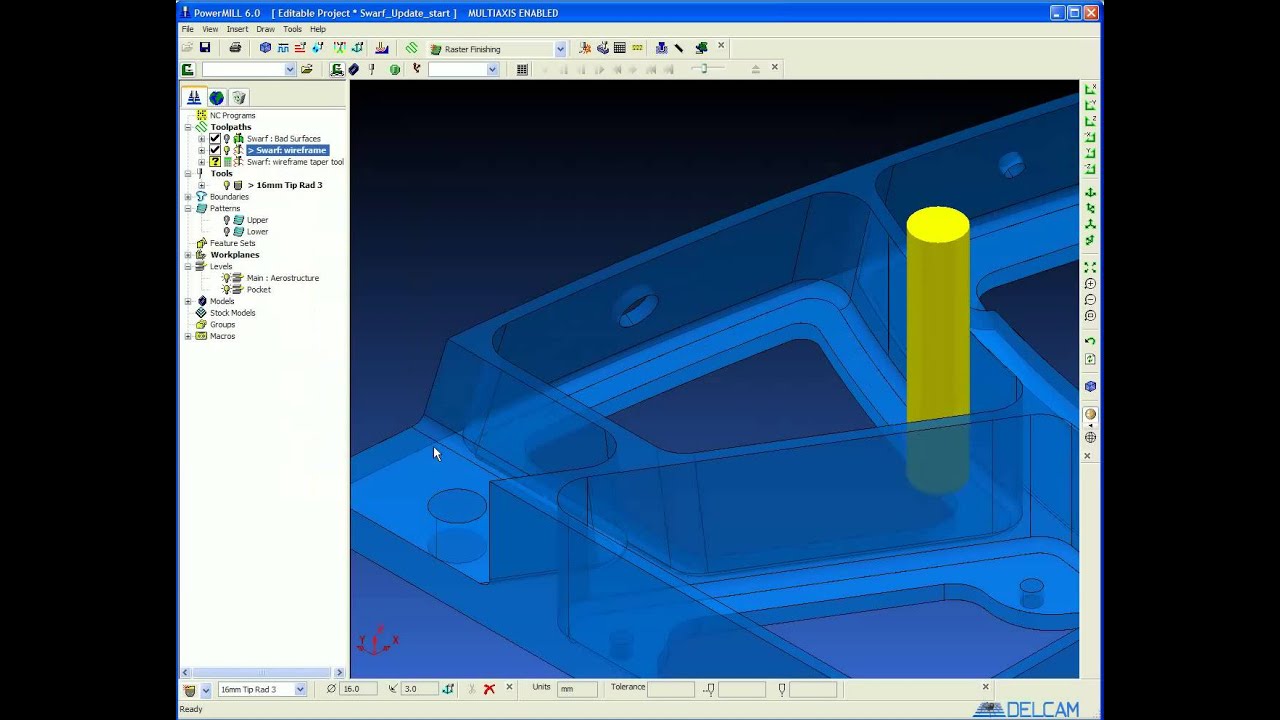The width and height of the screenshot is (1280, 720).
Task: Open the 16mm Tip Rad 3 tool dropdown
Action: tap(299, 689)
